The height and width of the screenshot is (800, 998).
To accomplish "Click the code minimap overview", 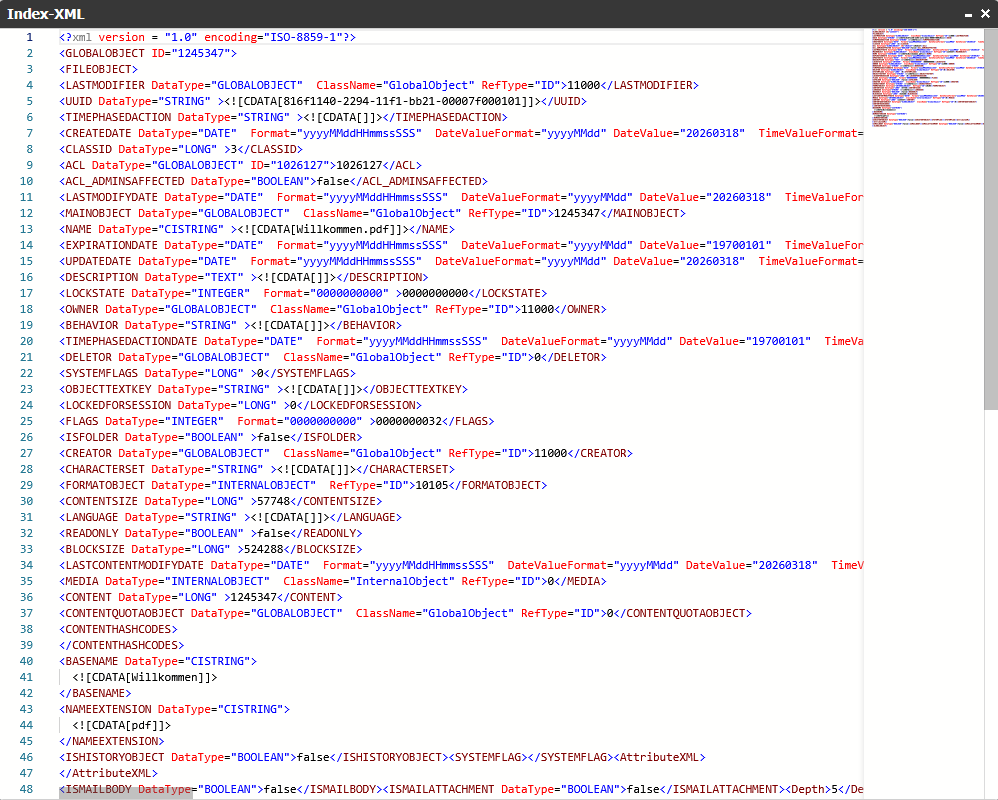I will [920, 78].
